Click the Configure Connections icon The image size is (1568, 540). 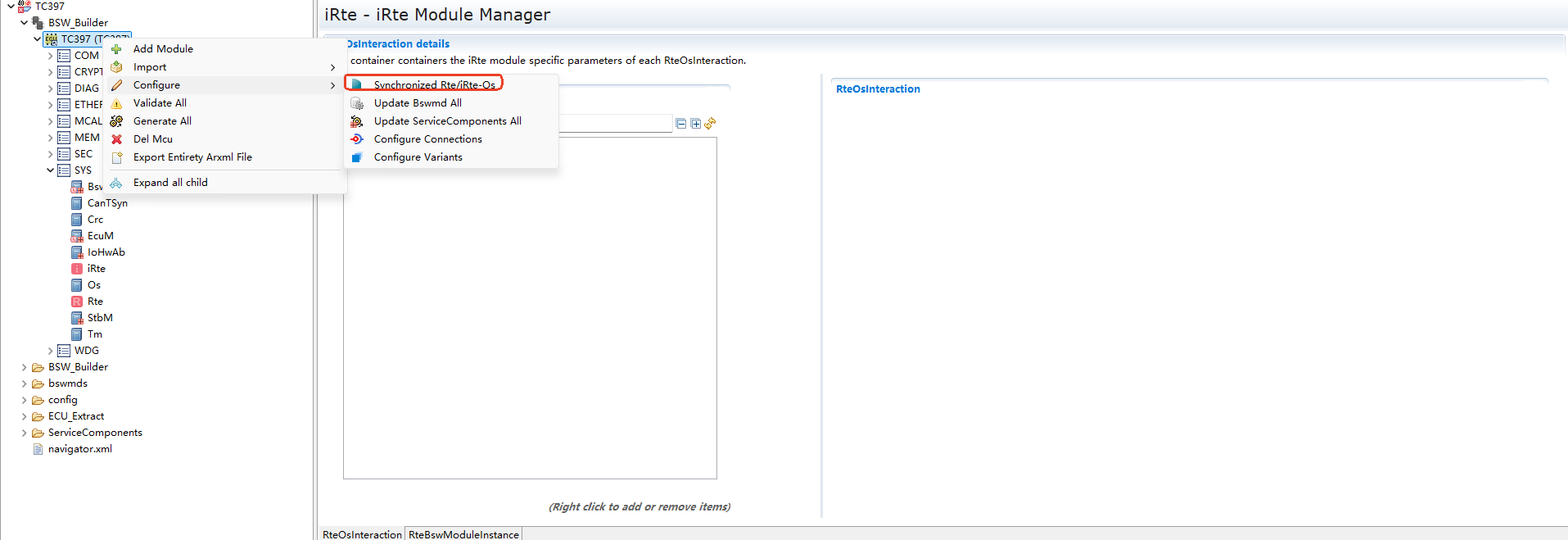tap(357, 139)
